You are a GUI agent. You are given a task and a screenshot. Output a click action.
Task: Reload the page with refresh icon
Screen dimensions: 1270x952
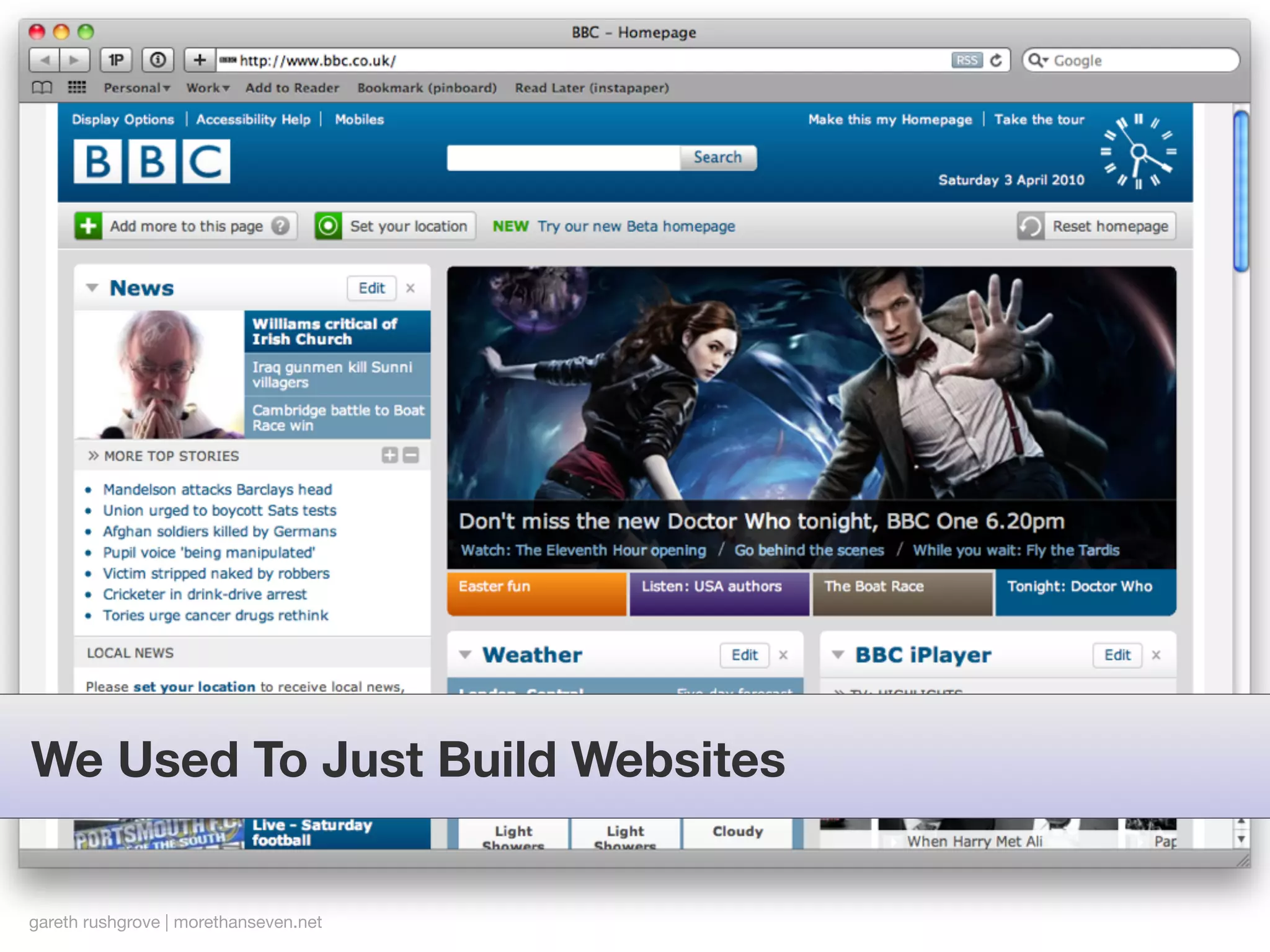[x=996, y=60]
